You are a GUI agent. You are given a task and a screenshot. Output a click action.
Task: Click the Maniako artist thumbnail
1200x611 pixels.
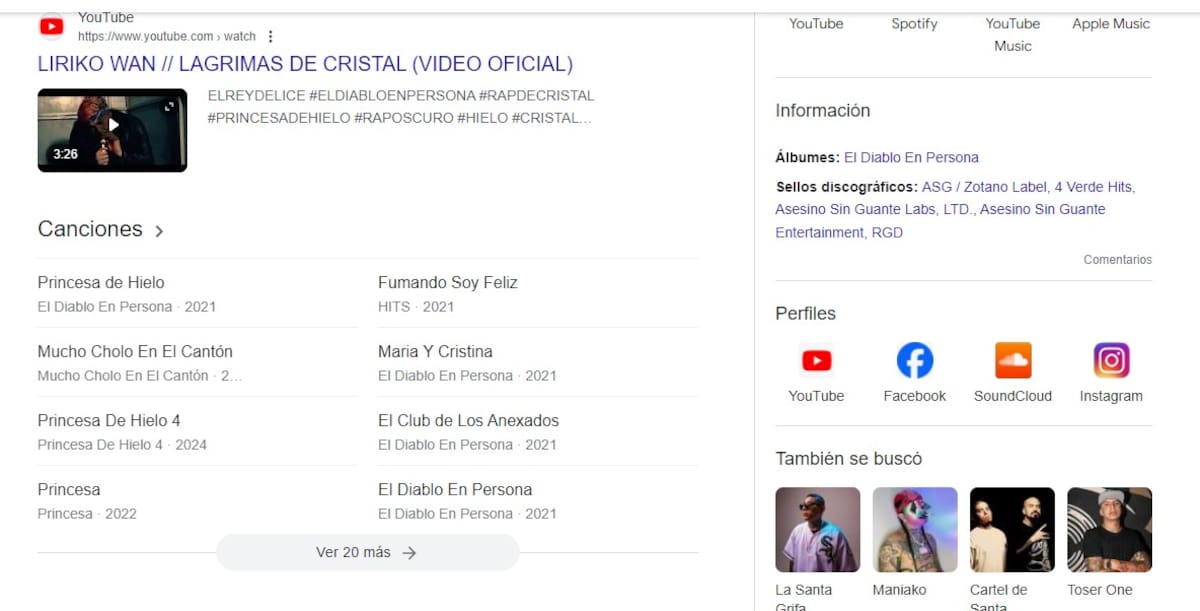[x=914, y=529]
